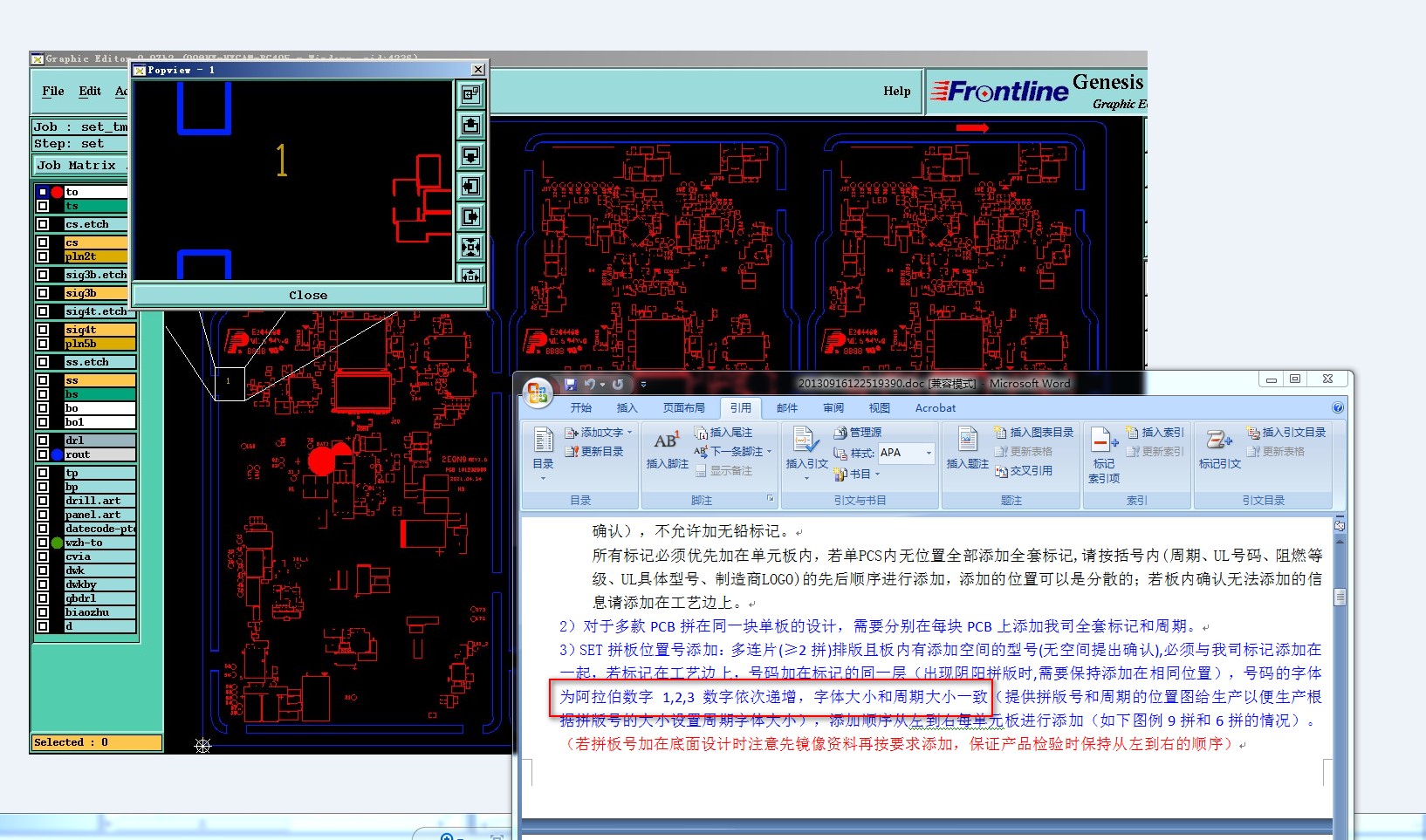Toggle checkbox for layer 'ss.etch'
Viewport: 1426px width, 840px height.
(43, 362)
